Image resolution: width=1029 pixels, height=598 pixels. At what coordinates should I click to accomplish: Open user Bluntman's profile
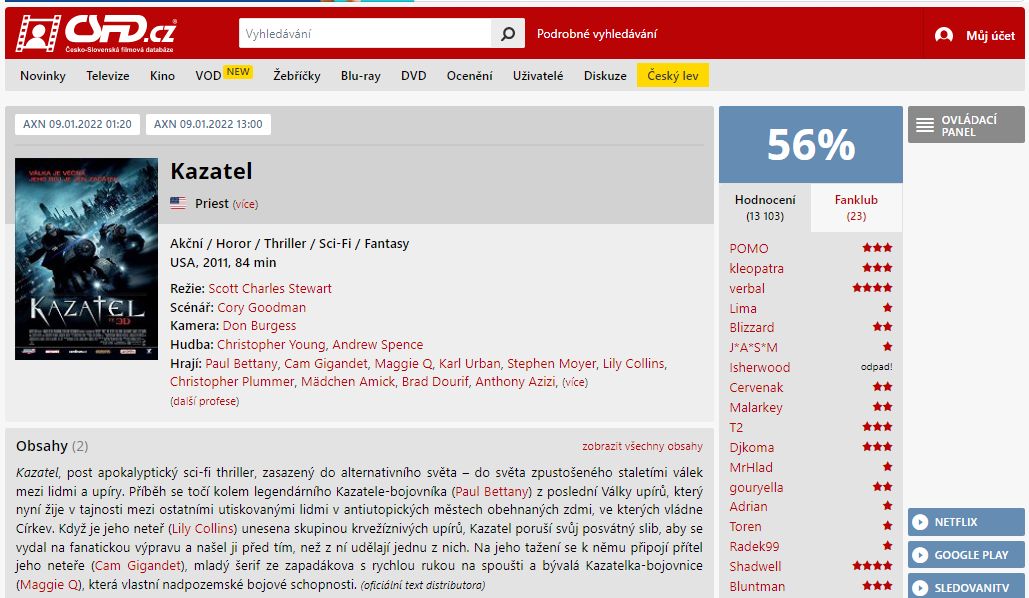(x=757, y=587)
